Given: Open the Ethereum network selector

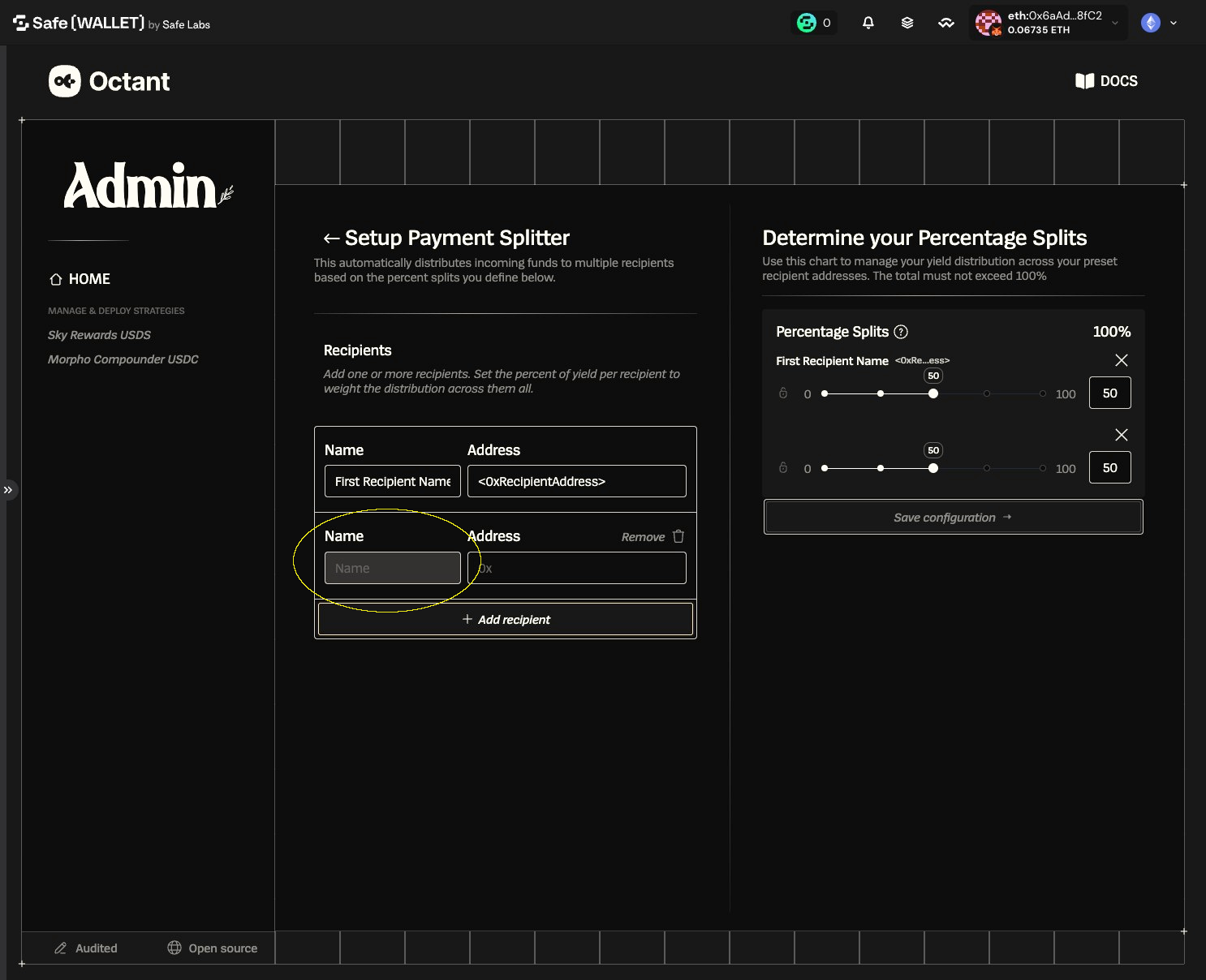Looking at the screenshot, I should click(x=1160, y=23).
